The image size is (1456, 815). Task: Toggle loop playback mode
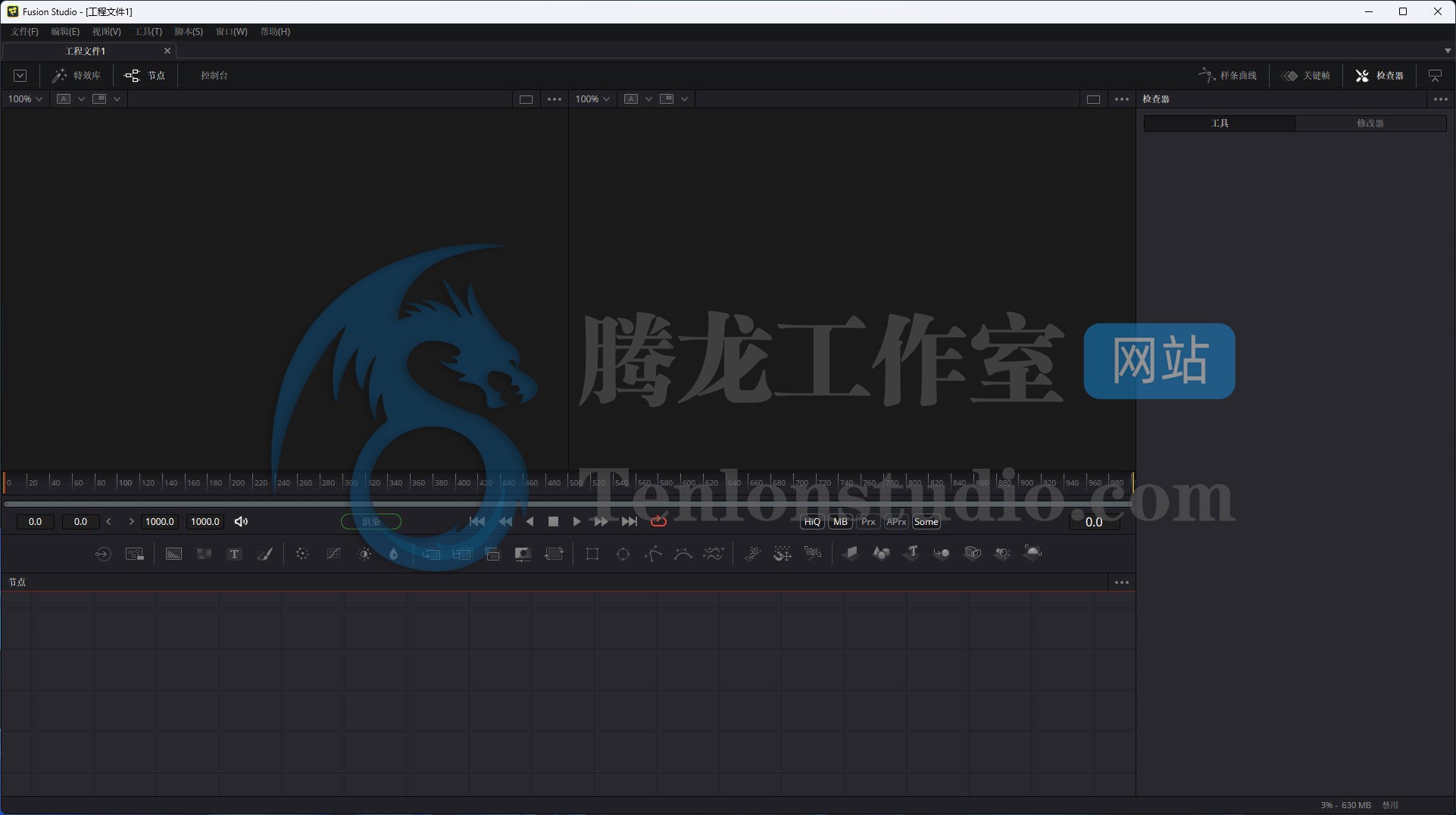pyautogui.click(x=658, y=521)
